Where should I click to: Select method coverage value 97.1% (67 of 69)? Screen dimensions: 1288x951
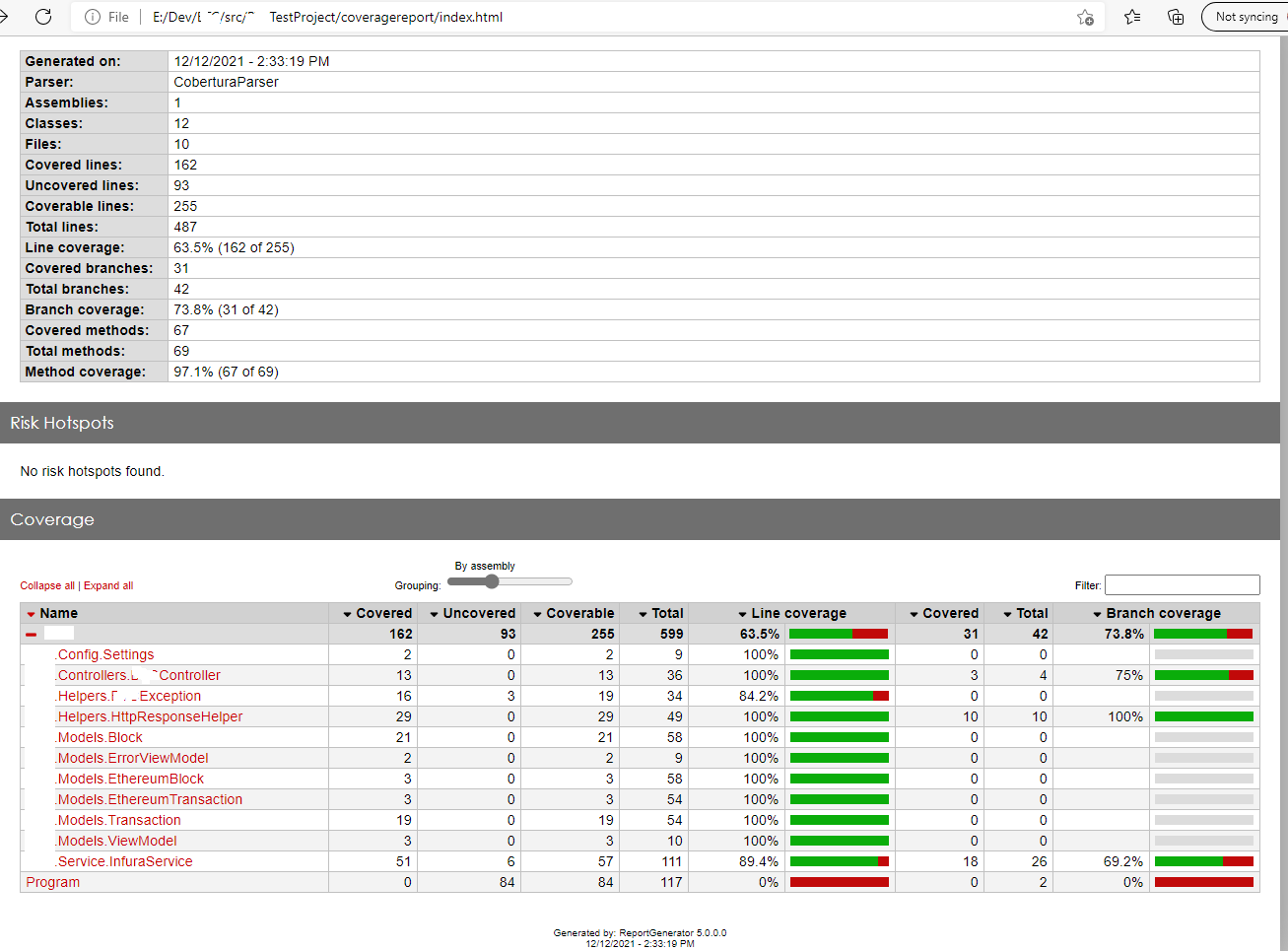pos(226,372)
